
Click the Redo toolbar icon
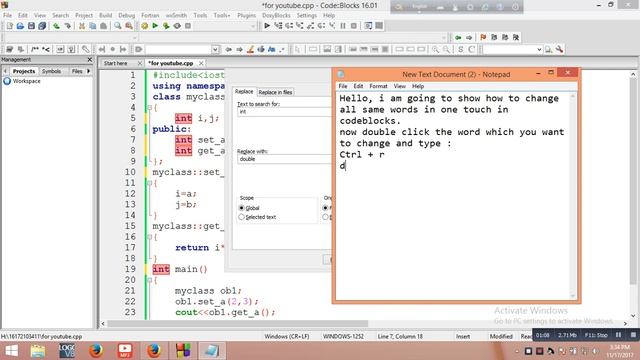coord(67,26)
